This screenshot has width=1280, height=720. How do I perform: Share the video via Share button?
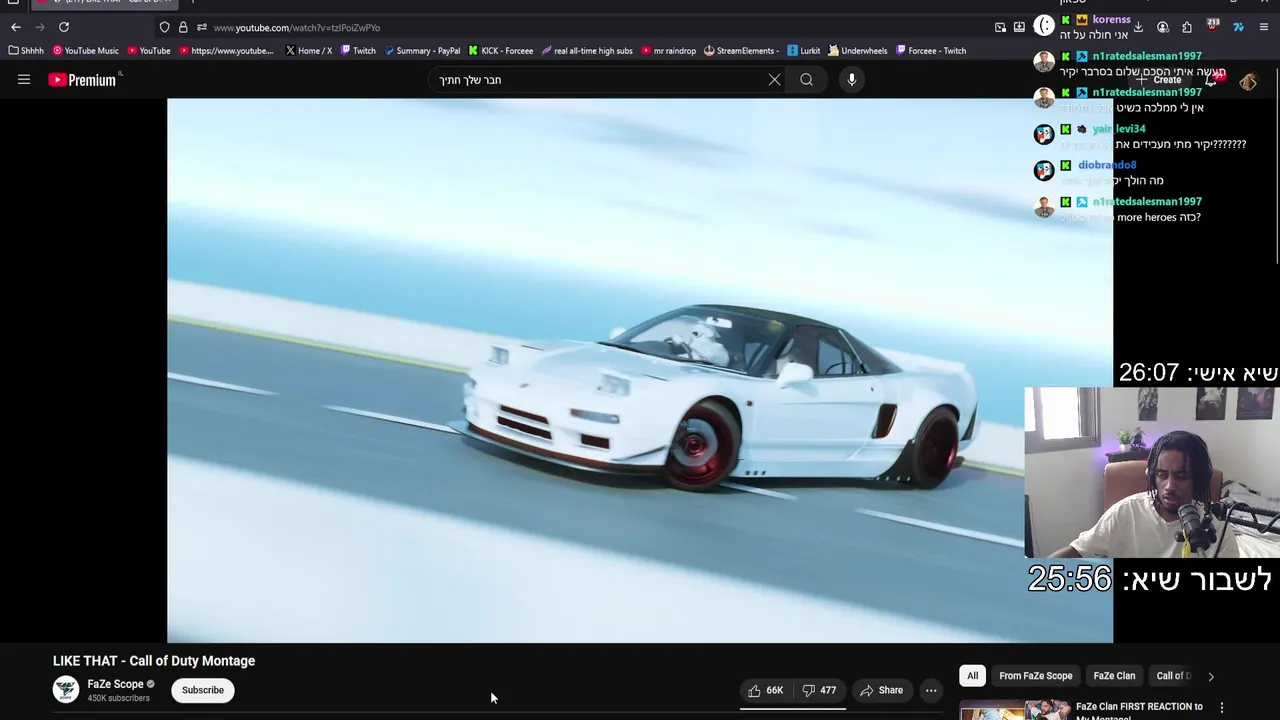881,690
